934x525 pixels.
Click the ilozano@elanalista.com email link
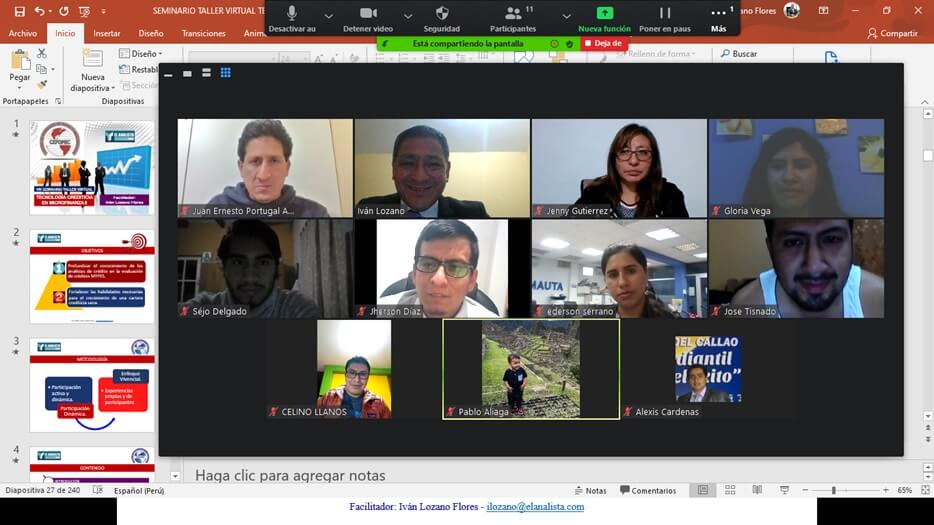tap(535, 507)
